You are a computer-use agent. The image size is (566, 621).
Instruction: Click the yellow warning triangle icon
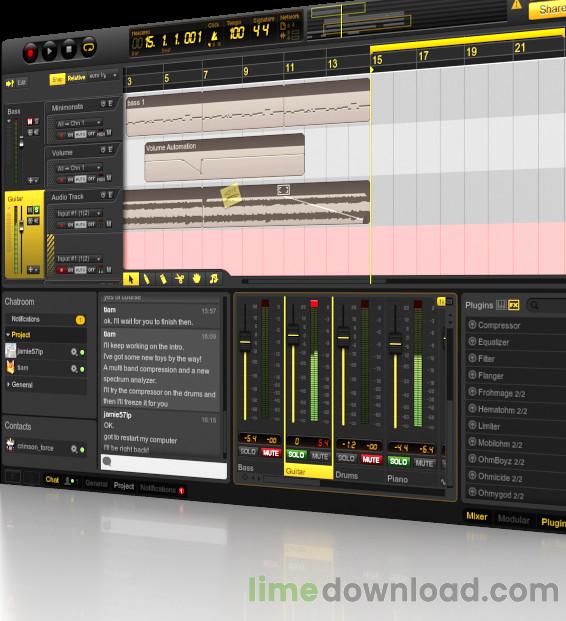[x=516, y=4]
